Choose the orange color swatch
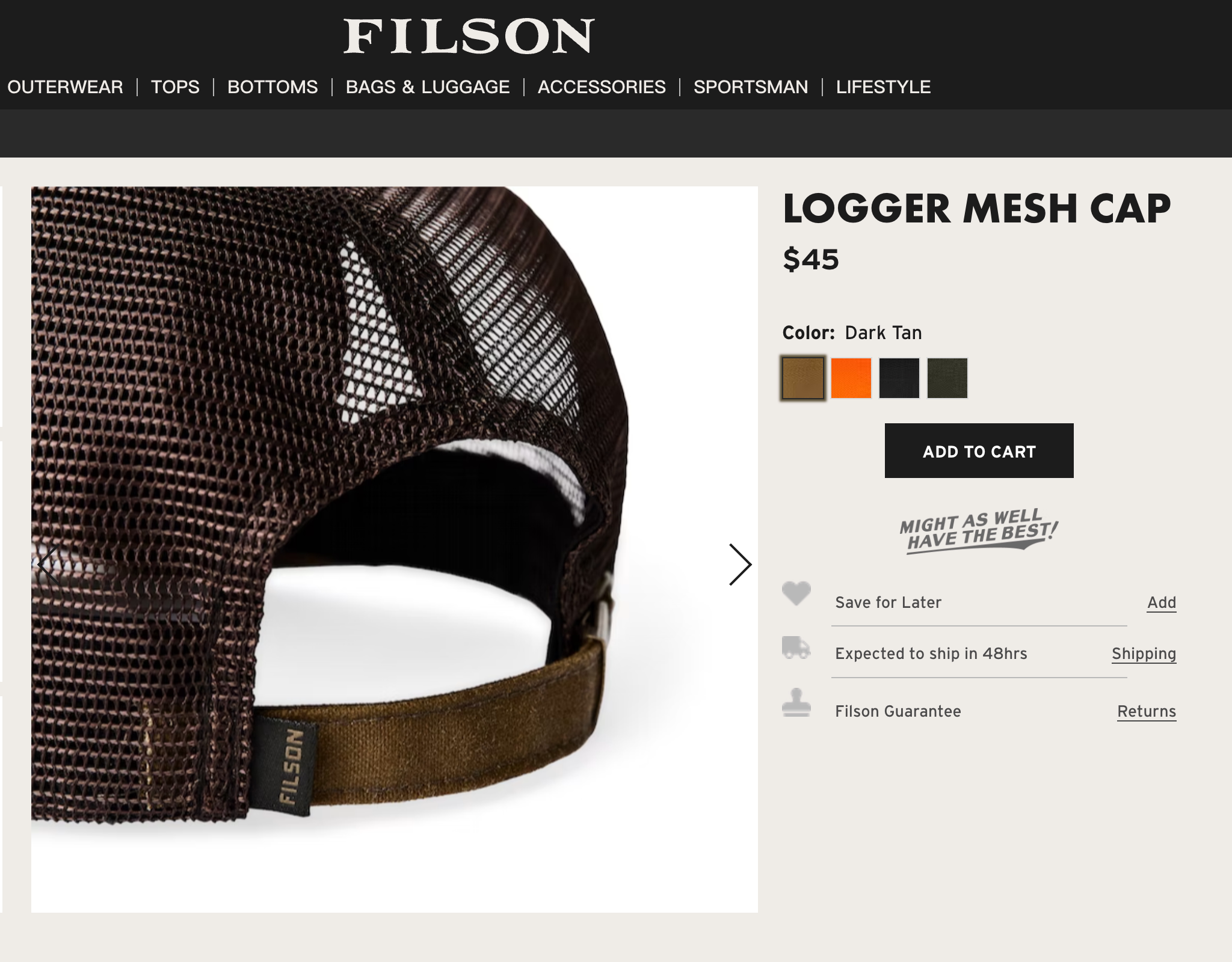 [851, 378]
